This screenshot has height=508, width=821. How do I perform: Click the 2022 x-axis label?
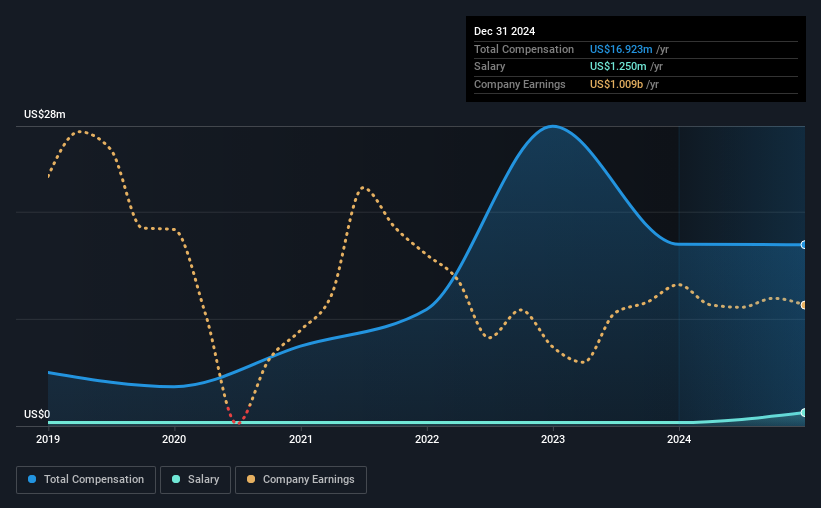427,439
